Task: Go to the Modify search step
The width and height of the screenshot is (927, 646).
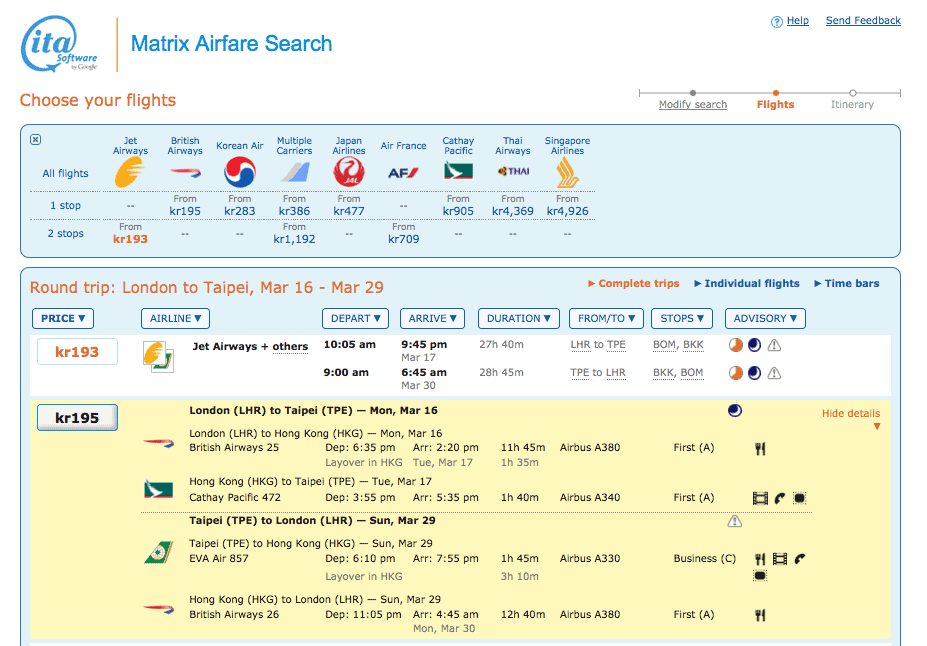Action: click(x=693, y=105)
